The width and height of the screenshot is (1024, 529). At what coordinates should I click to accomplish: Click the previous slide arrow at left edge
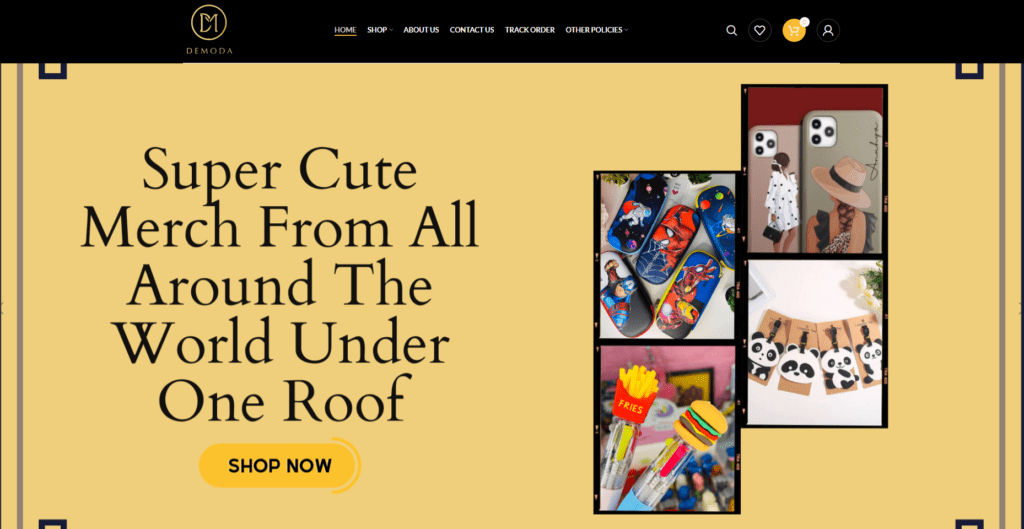(2, 308)
